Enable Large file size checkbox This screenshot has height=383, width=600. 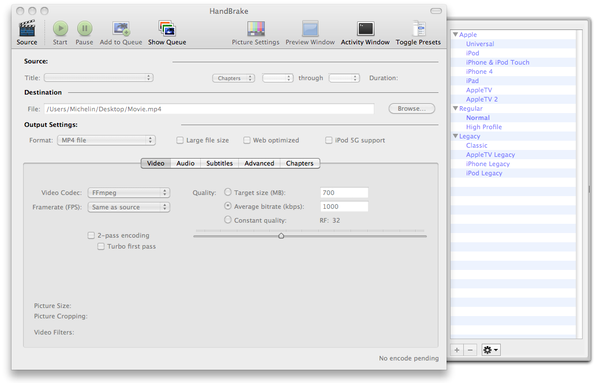(180, 140)
